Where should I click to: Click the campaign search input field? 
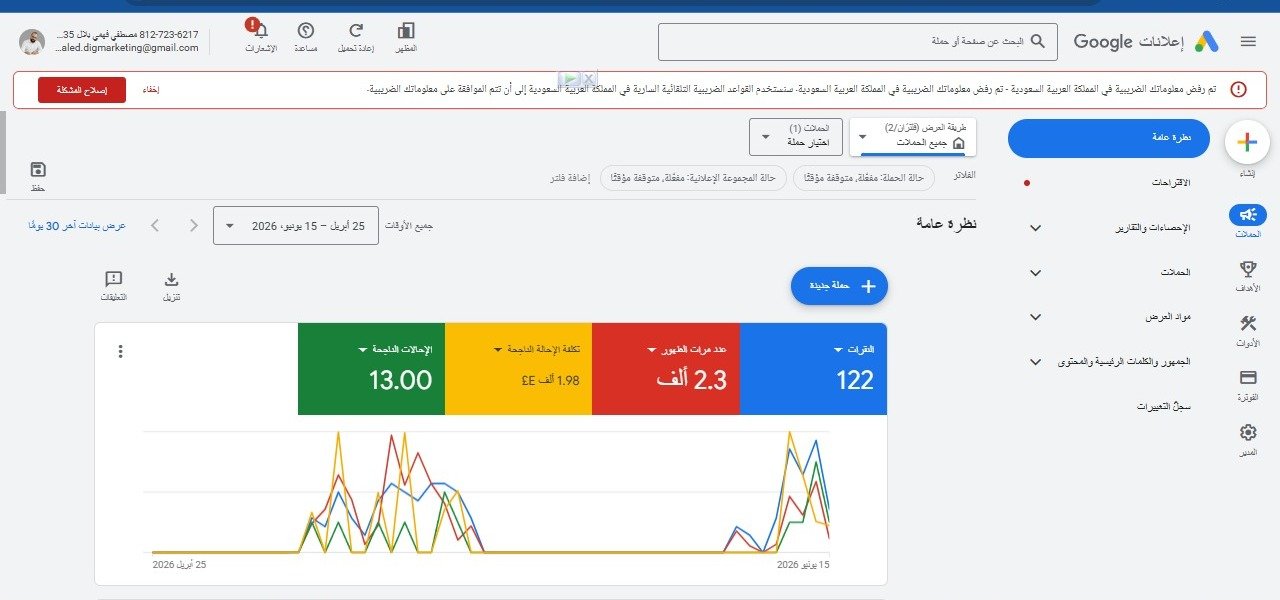click(857, 41)
